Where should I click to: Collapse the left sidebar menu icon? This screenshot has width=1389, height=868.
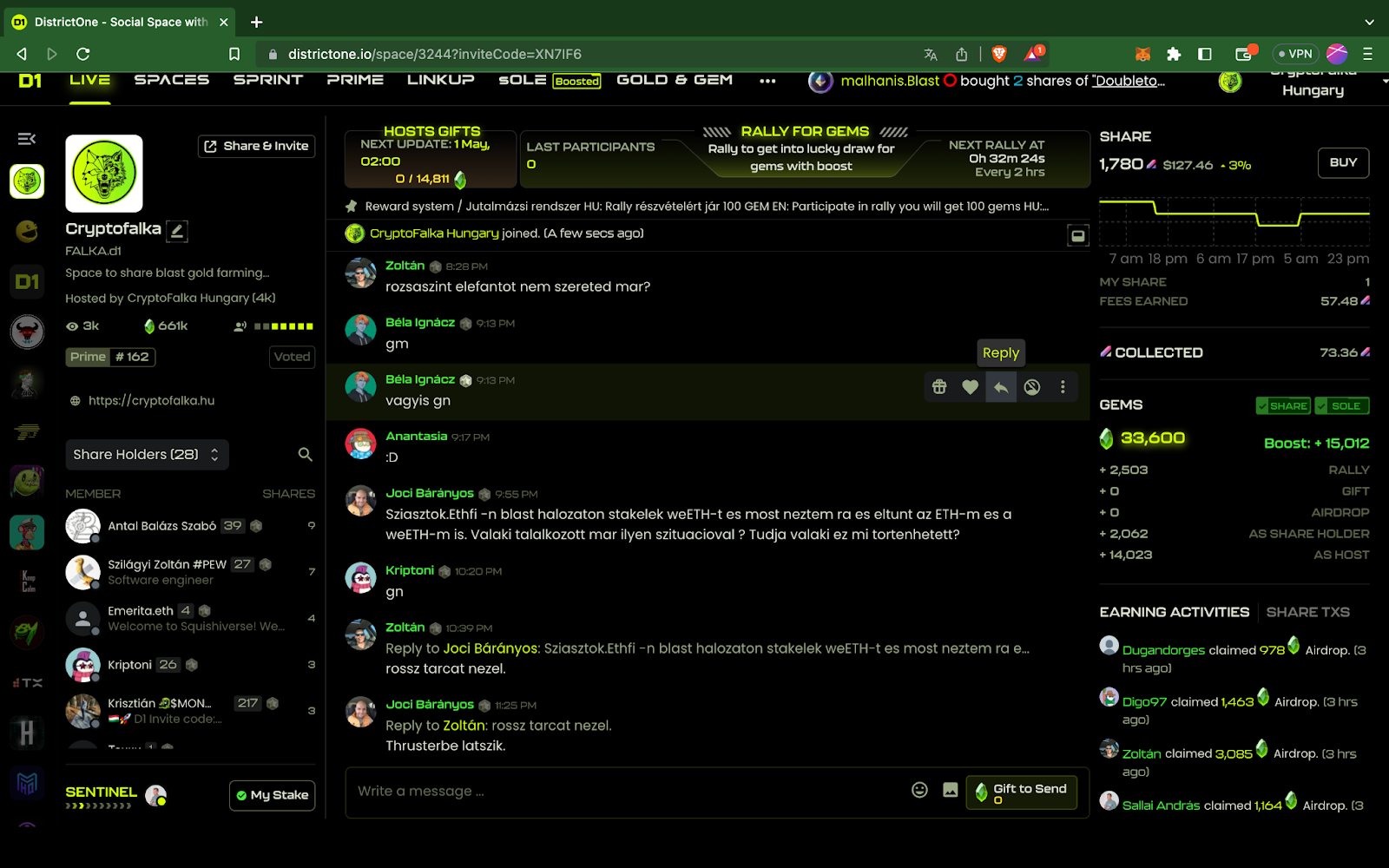pos(27,139)
